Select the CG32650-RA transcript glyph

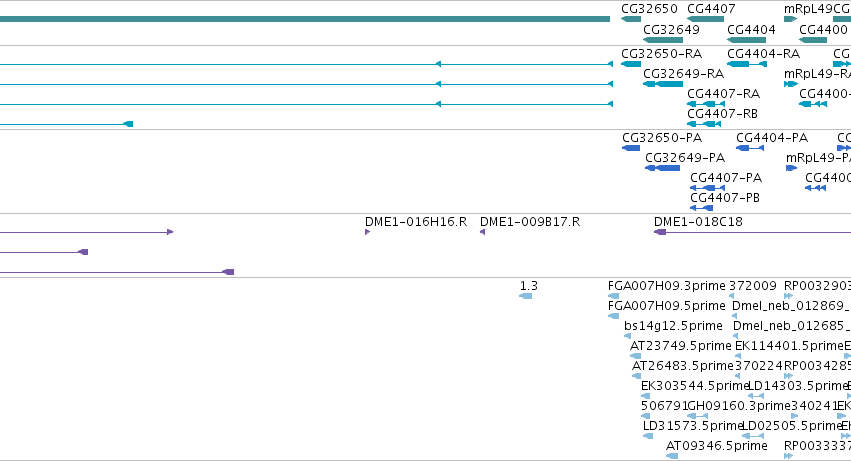tap(631, 64)
